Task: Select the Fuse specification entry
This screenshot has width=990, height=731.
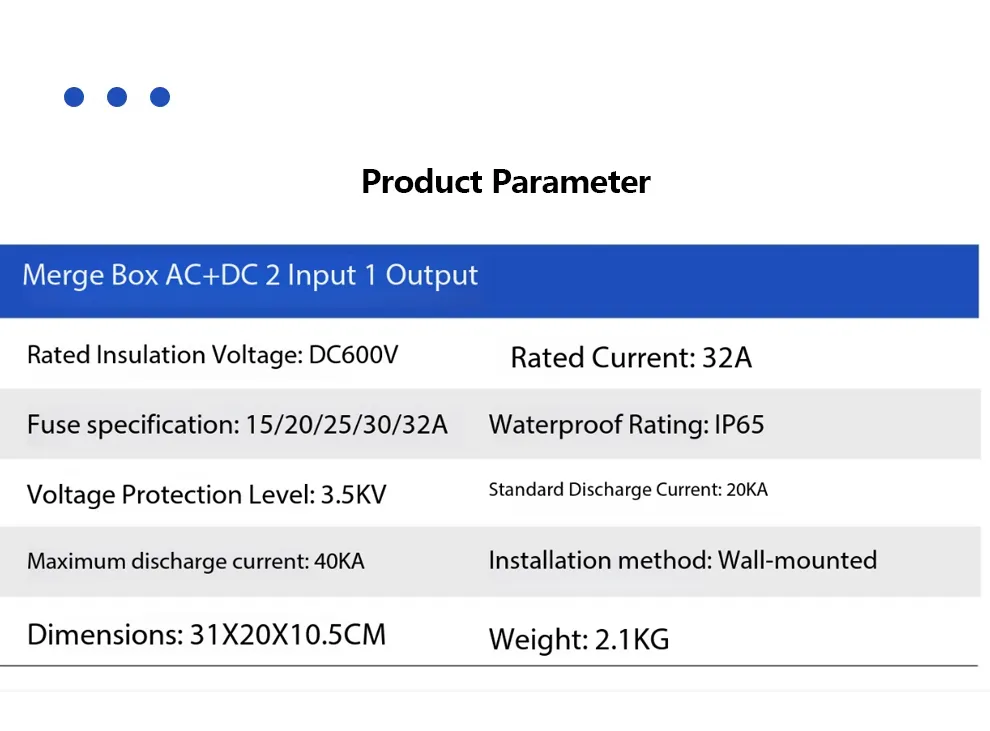Action: tap(237, 425)
